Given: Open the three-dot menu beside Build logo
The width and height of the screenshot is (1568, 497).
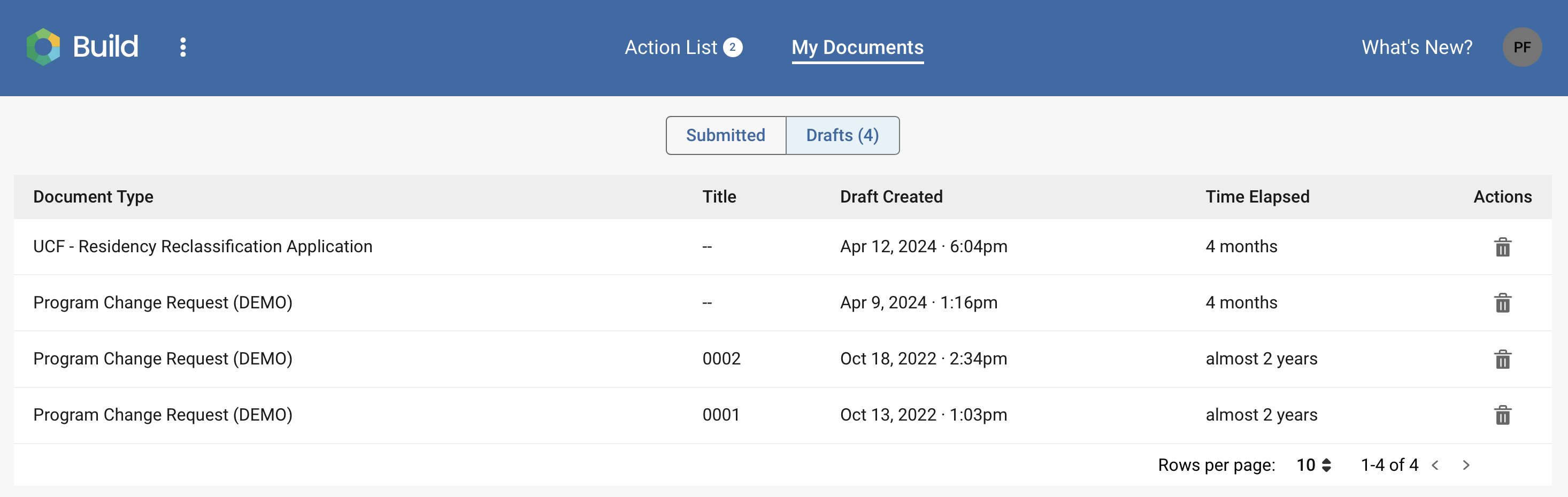Looking at the screenshot, I should tap(182, 47).
